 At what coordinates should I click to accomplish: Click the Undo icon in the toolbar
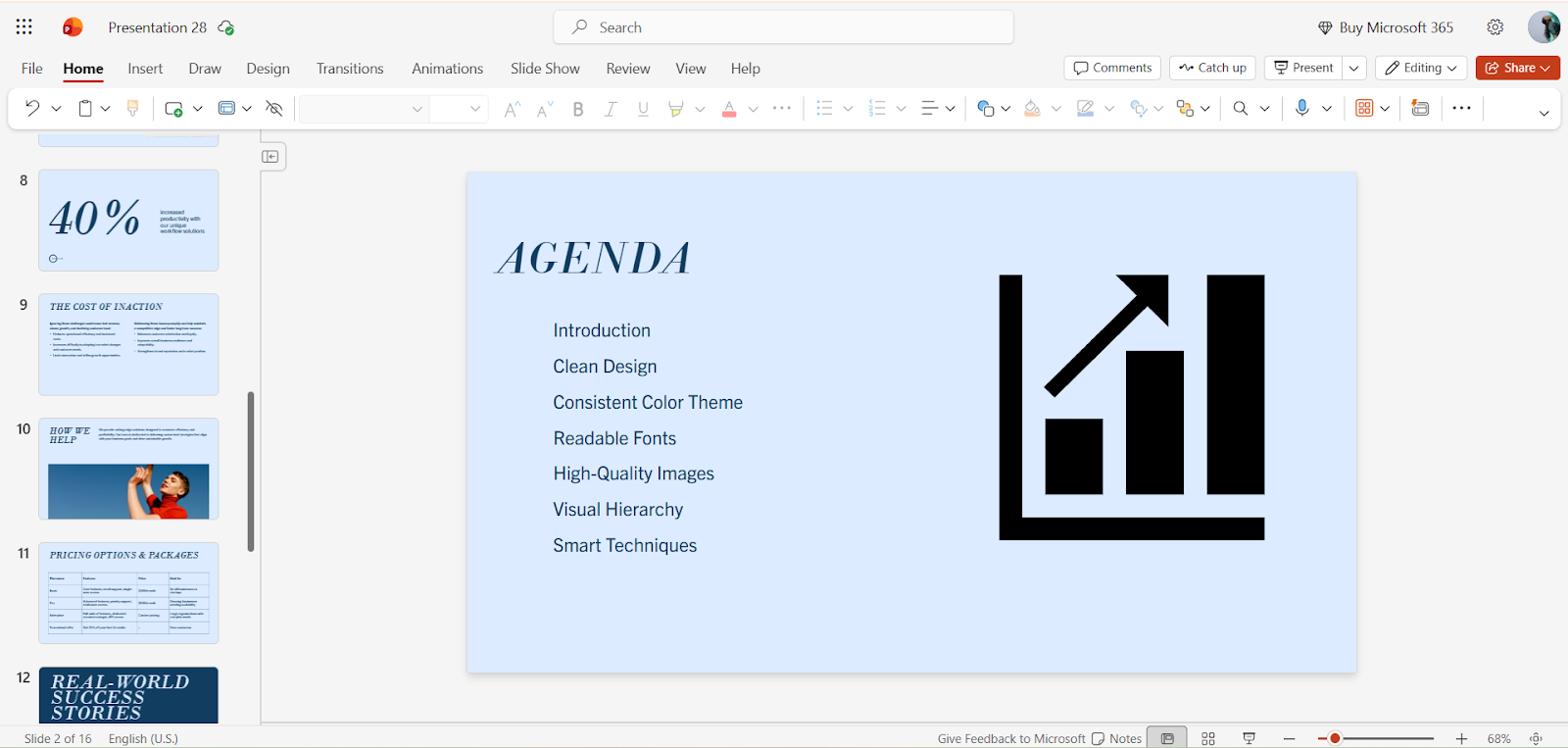32,109
